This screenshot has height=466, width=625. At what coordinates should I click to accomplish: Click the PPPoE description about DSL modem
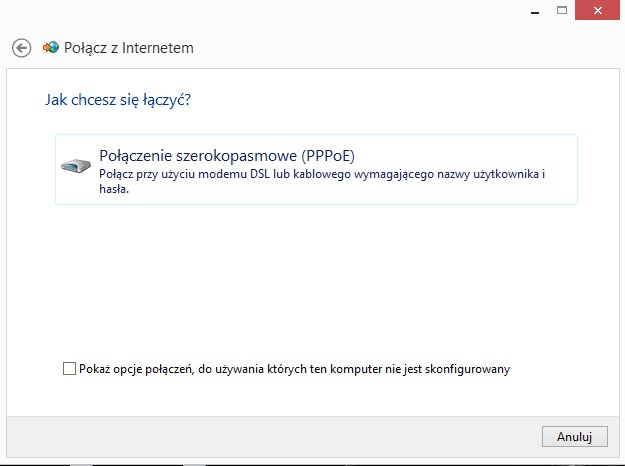[320, 175]
